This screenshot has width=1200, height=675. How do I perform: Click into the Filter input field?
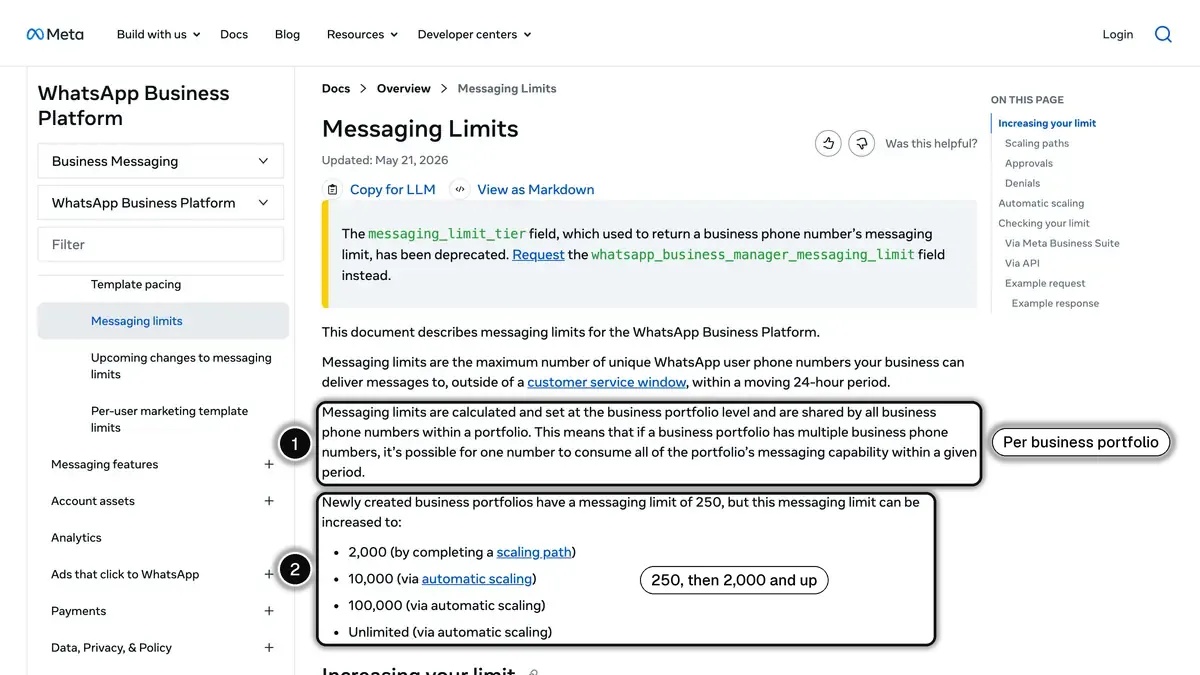pos(161,244)
